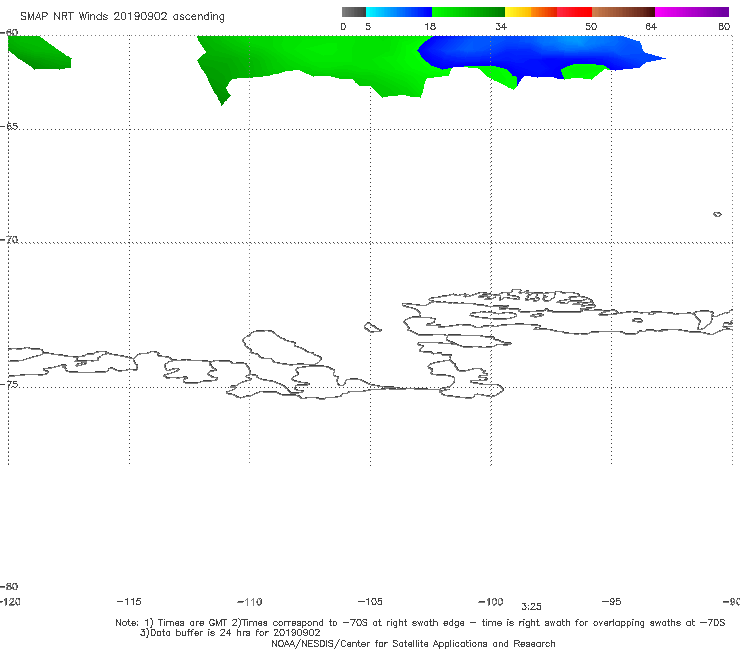Click the longitude label "-95"
This screenshot has width=740, height=650.
coord(612,601)
